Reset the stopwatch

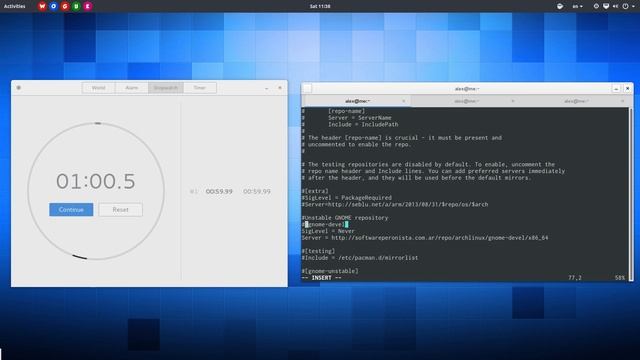(120, 209)
